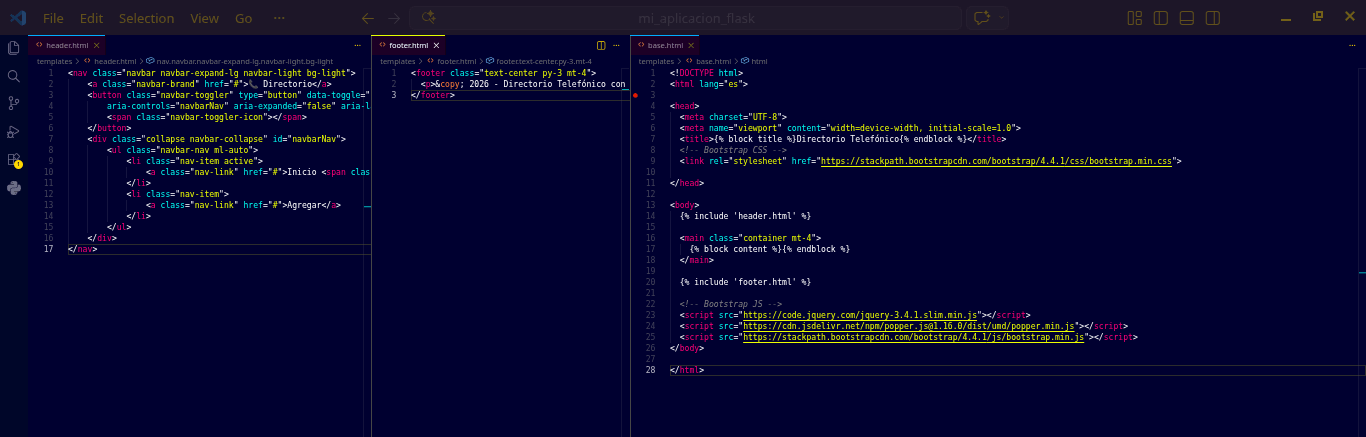The image size is (1366, 437).
Task: Toggle the primary side bar
Action: click(1161, 18)
